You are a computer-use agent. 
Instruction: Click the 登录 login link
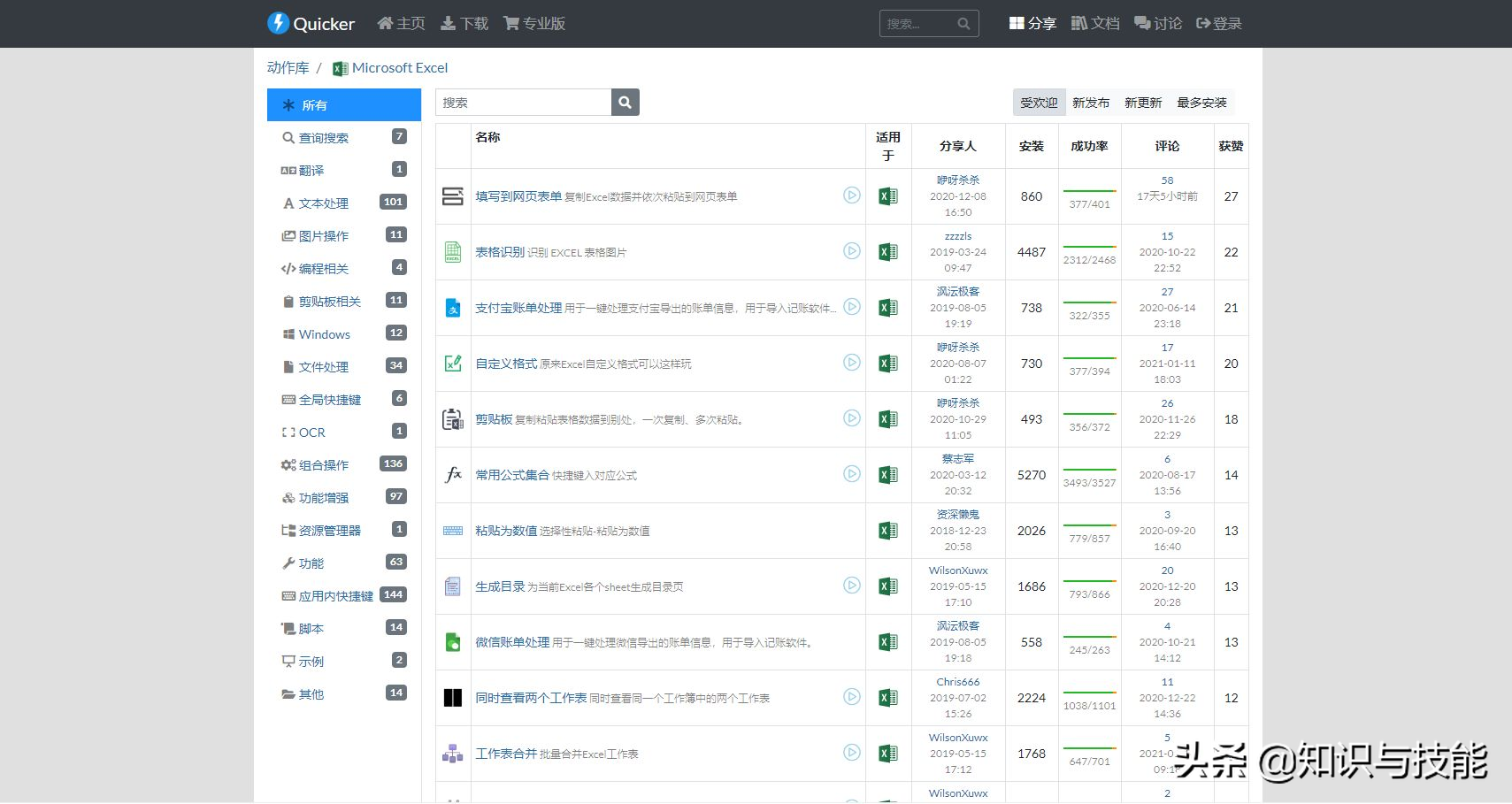1219,23
